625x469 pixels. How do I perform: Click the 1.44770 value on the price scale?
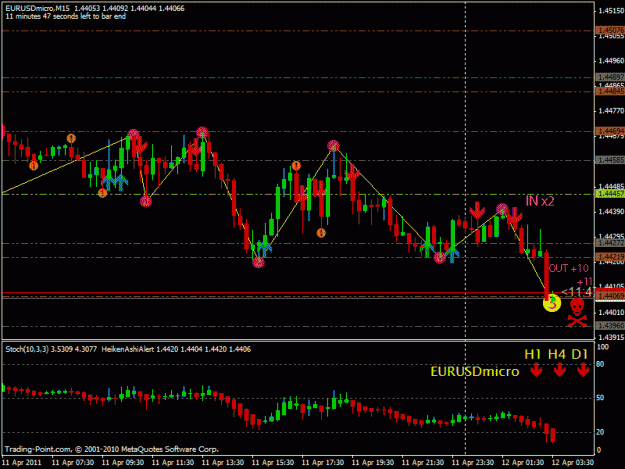pos(611,111)
